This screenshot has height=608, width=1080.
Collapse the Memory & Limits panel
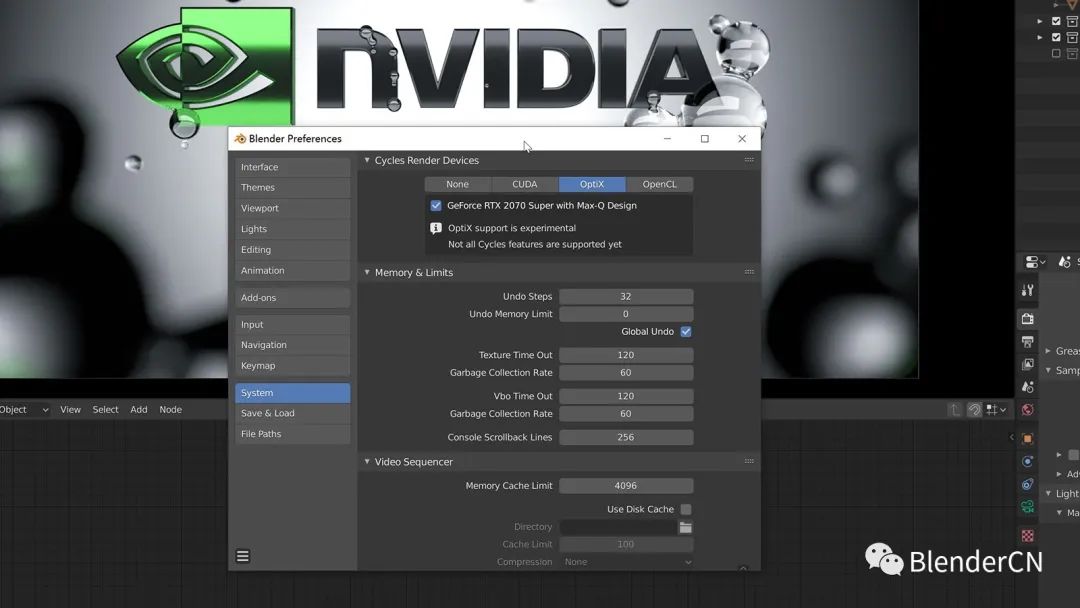point(367,272)
